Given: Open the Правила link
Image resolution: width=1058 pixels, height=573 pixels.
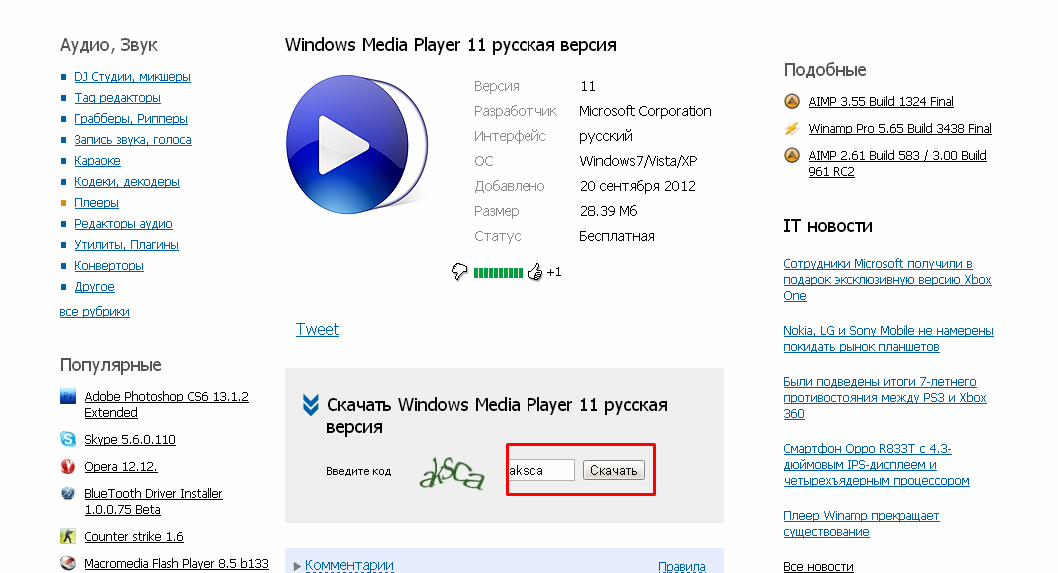Looking at the screenshot, I should pyautogui.click(x=681, y=567).
